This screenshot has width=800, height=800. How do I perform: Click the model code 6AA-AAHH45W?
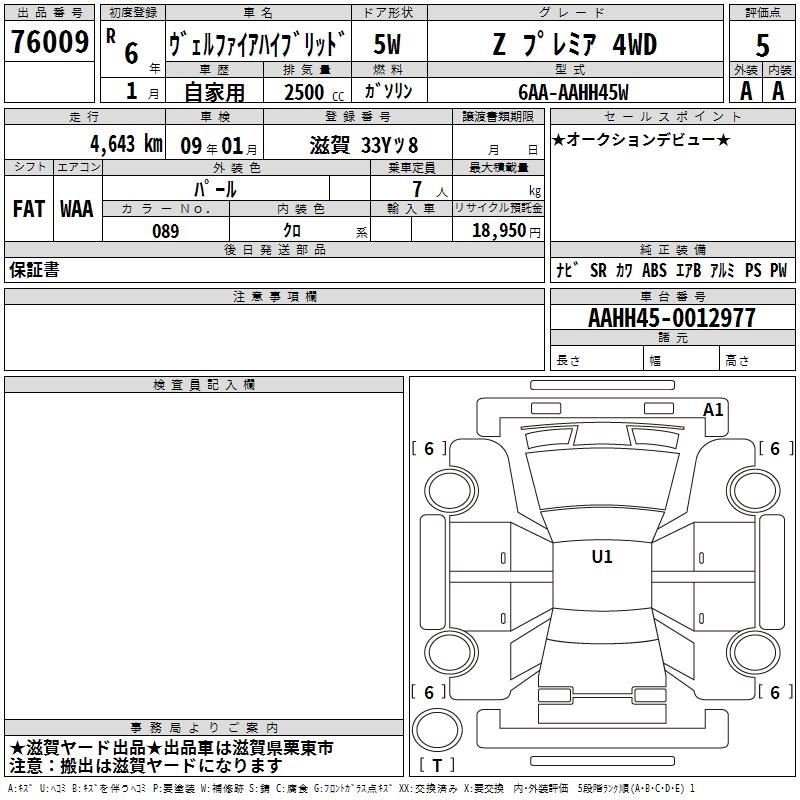pos(573,92)
